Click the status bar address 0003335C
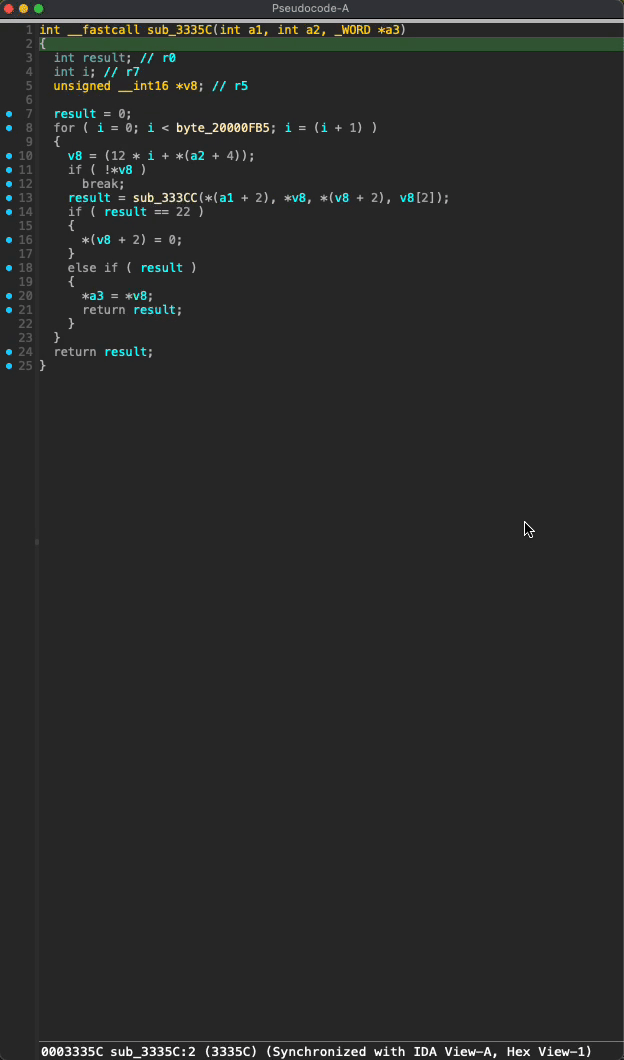Image resolution: width=624 pixels, height=1060 pixels. (72, 1051)
